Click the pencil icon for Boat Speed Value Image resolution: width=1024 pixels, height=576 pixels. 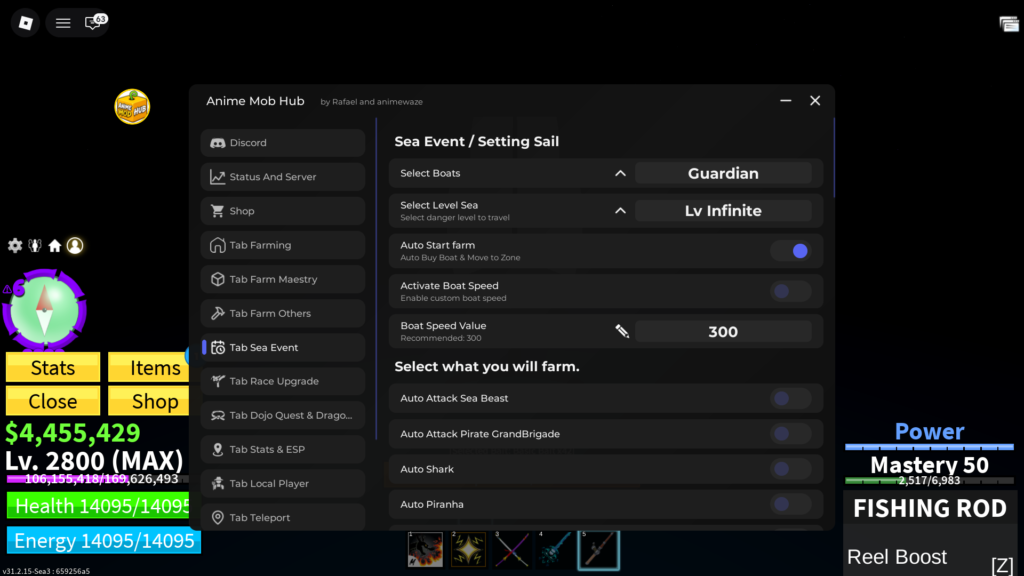click(x=622, y=331)
